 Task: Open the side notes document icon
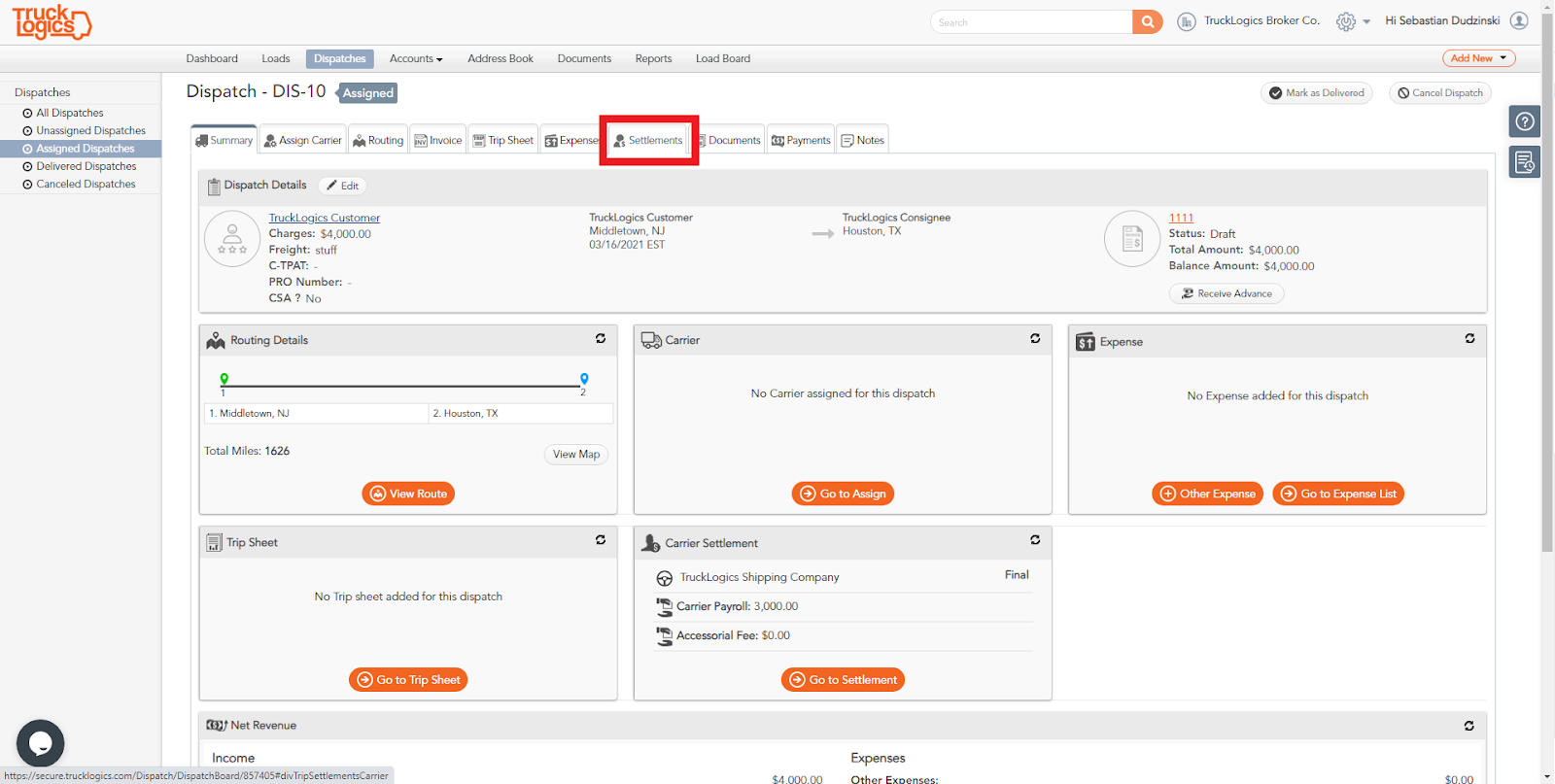pyautogui.click(x=1525, y=162)
